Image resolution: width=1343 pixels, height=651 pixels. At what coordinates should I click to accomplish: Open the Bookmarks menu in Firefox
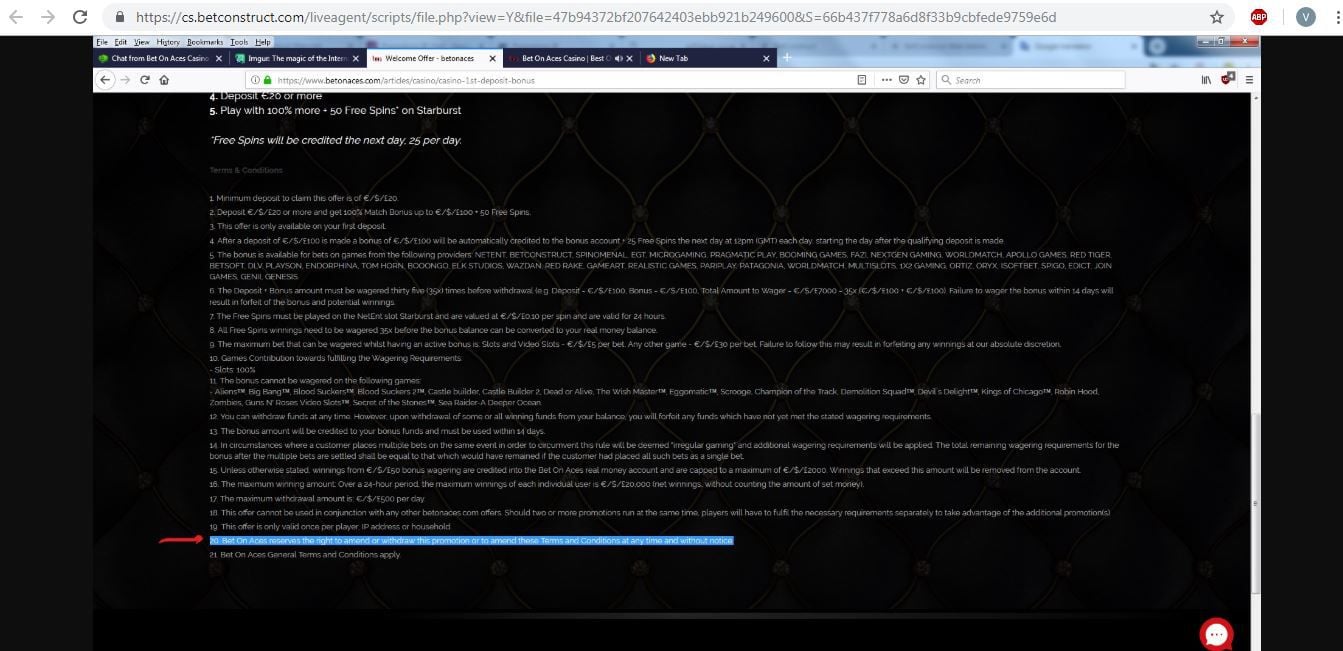[x=205, y=42]
